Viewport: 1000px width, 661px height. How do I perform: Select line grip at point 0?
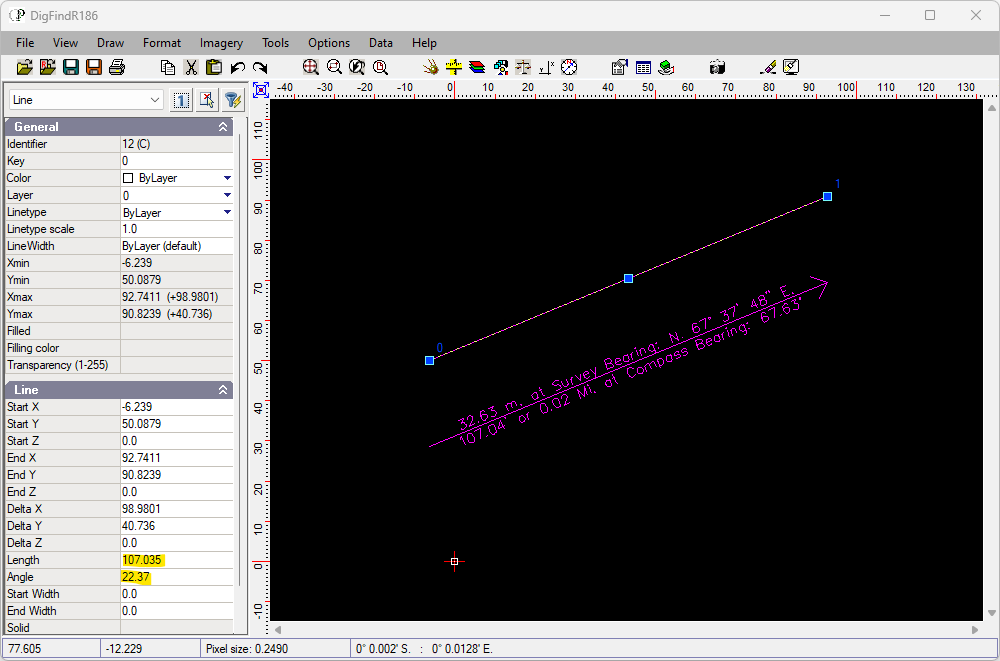(429, 360)
